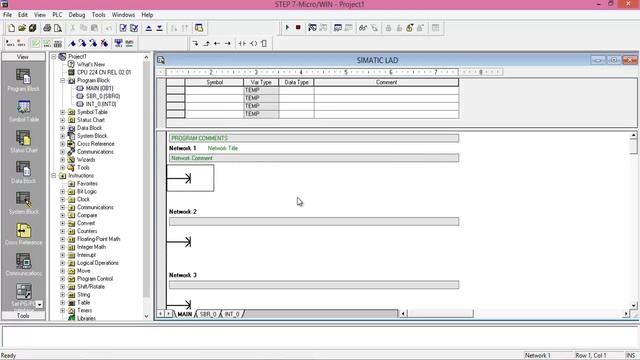Expand the Bit Logic instructions folder
Image resolution: width=640 pixels, height=360 pixels.
(62, 191)
